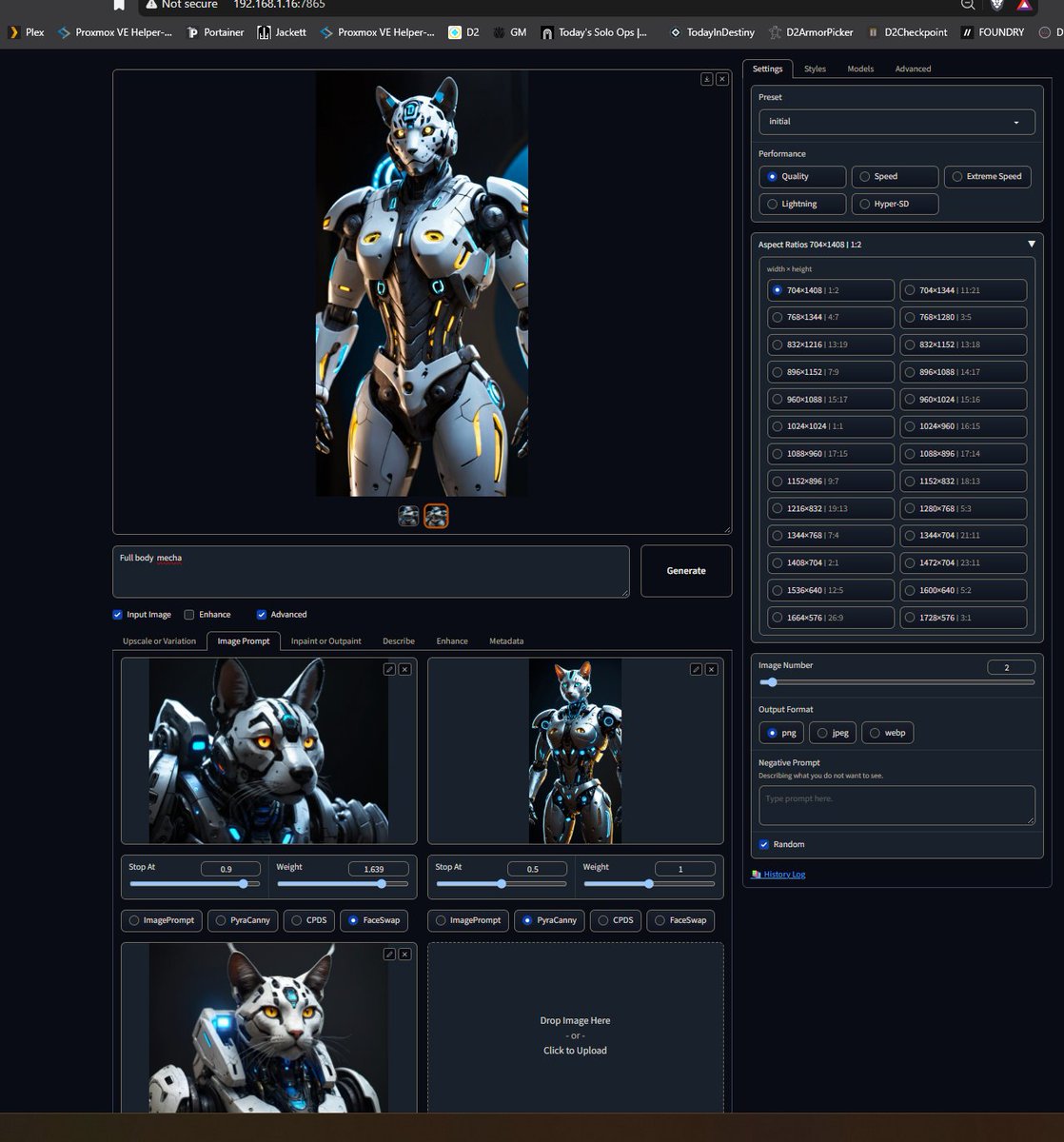Uncheck the Input Image checkbox

click(118, 615)
